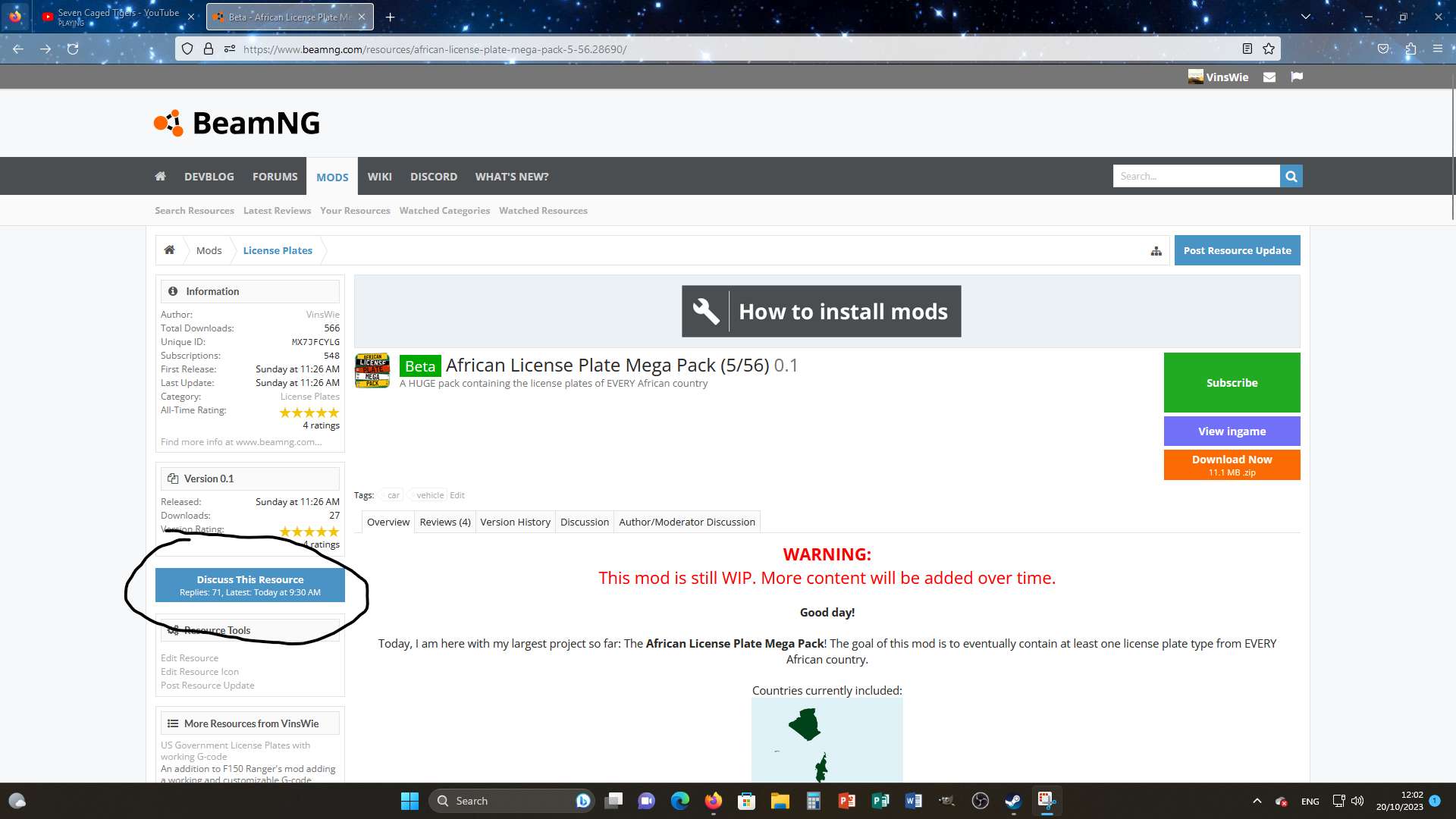
Task: Click Edit link next to tags
Action: point(457,495)
